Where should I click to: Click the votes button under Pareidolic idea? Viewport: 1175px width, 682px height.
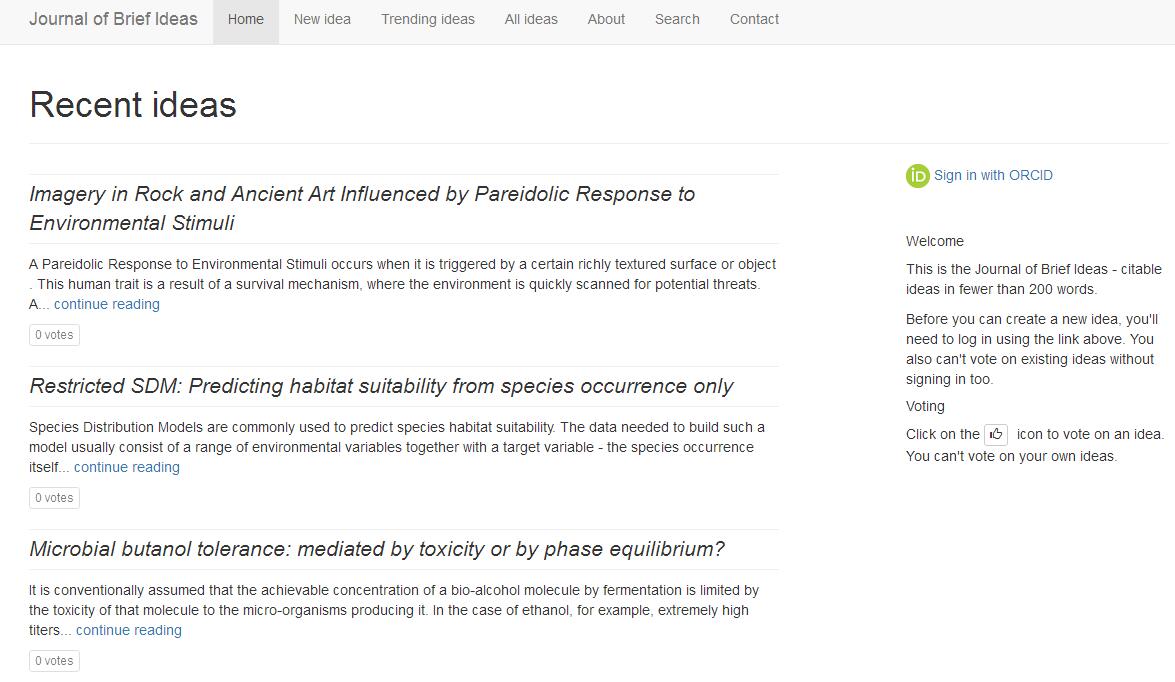[x=54, y=335]
